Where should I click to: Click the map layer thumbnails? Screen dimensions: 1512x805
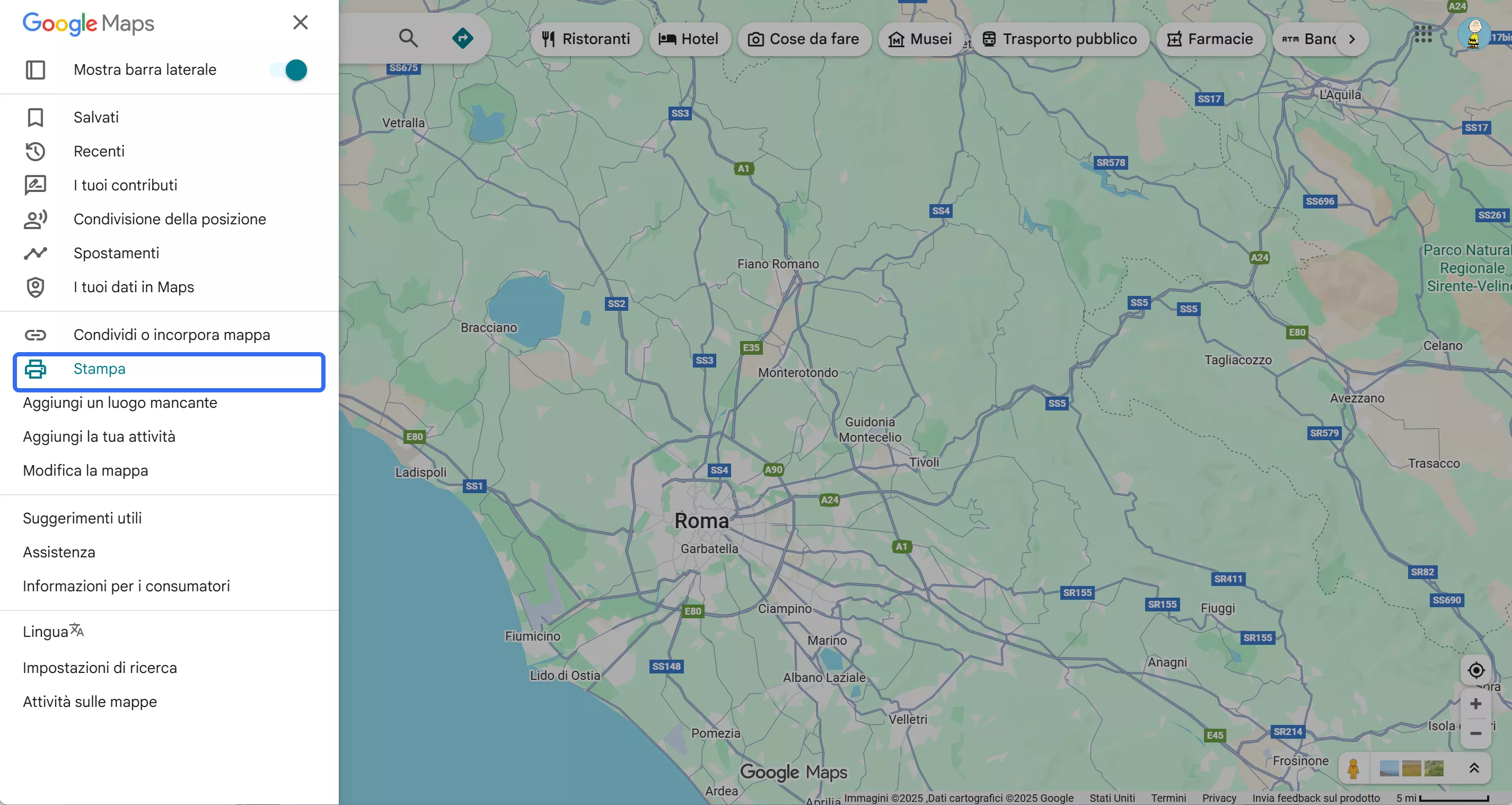pos(1411,768)
